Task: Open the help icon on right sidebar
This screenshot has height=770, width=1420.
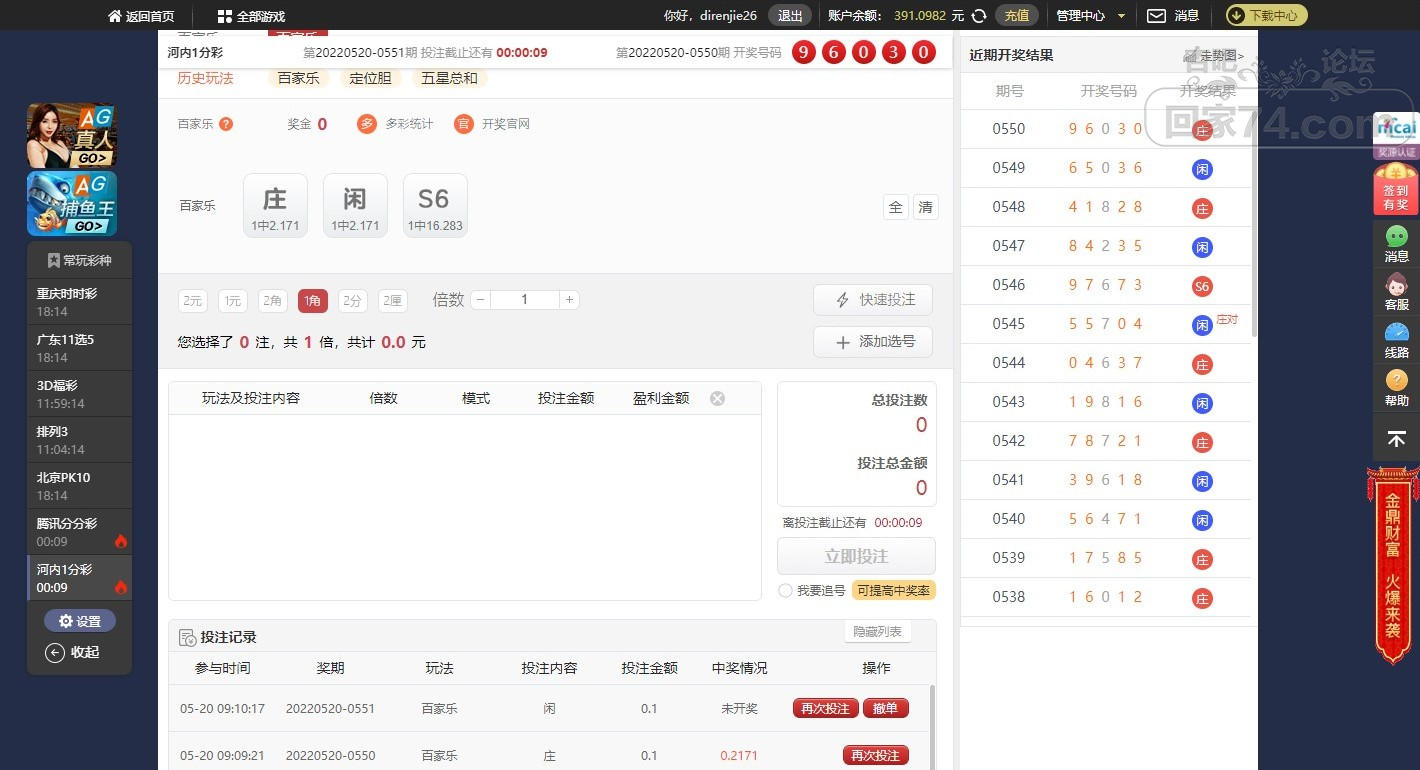Action: point(1396,387)
